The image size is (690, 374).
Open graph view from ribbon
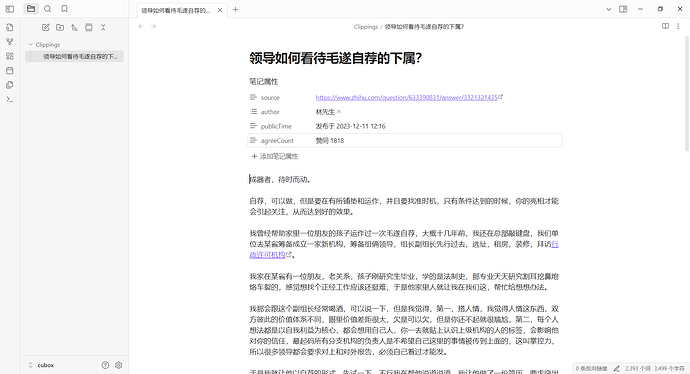click(x=10, y=42)
